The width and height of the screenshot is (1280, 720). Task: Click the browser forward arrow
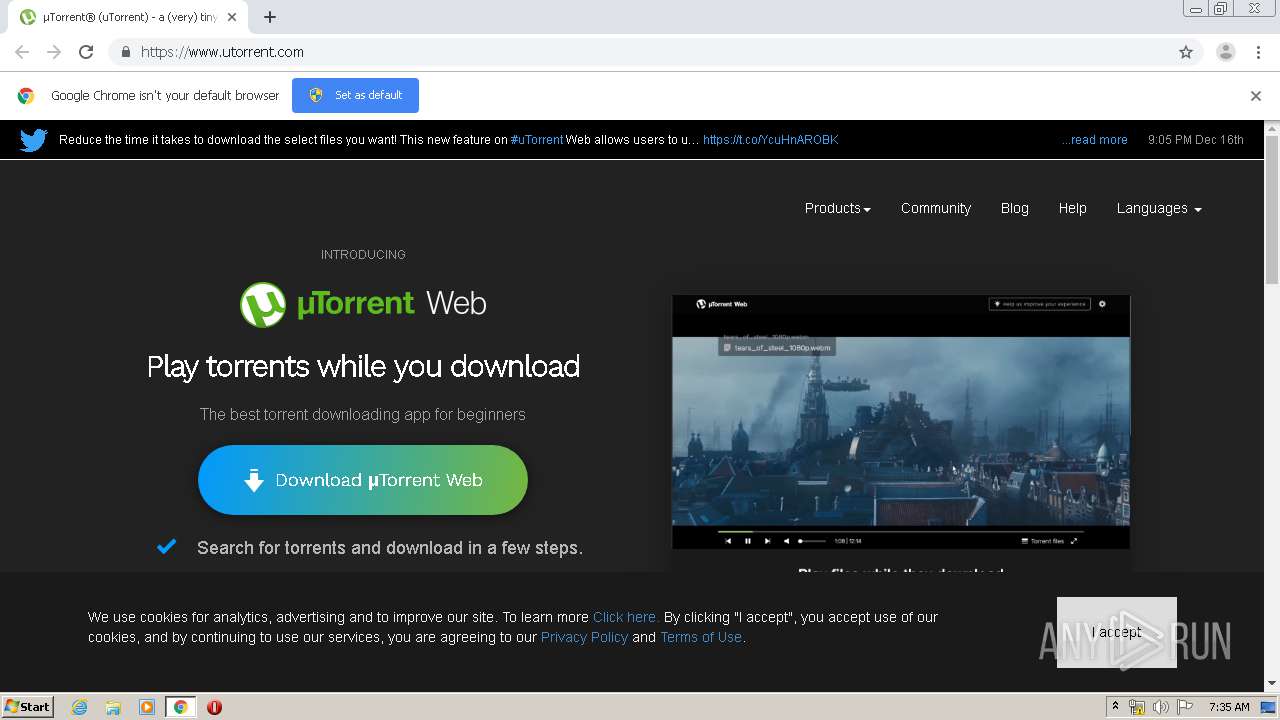[54, 52]
